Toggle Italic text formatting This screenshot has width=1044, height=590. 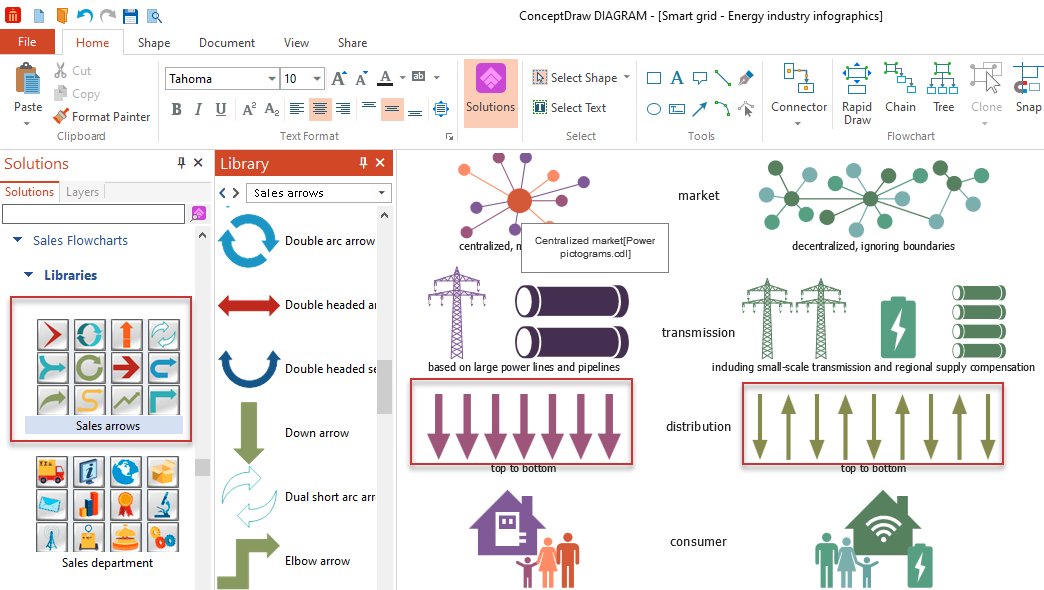click(x=198, y=109)
